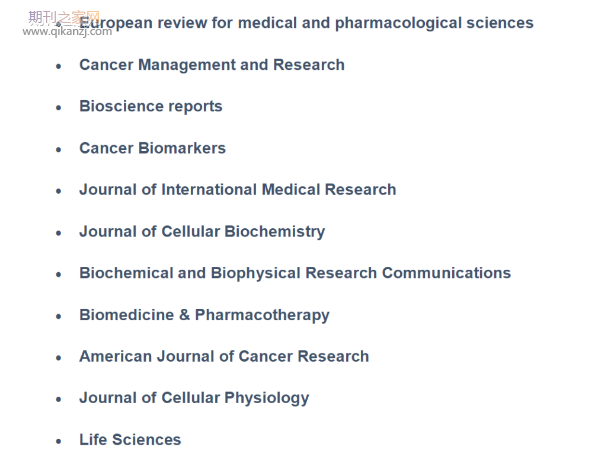The height and width of the screenshot is (457, 605).
Task: Open Biochemical and Biophysical Research Communications
Action: 295,273
